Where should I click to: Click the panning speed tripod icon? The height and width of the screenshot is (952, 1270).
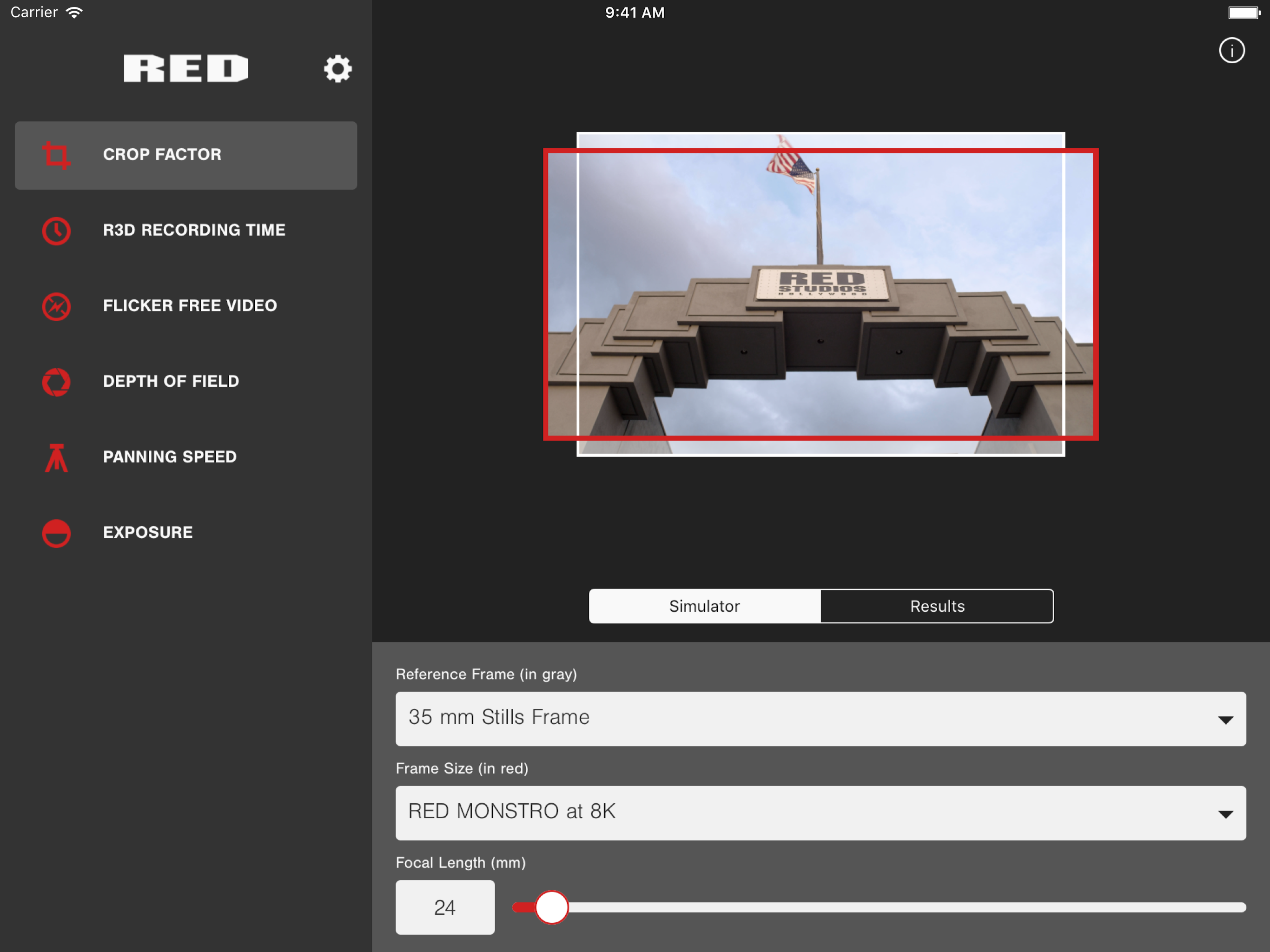pos(56,457)
